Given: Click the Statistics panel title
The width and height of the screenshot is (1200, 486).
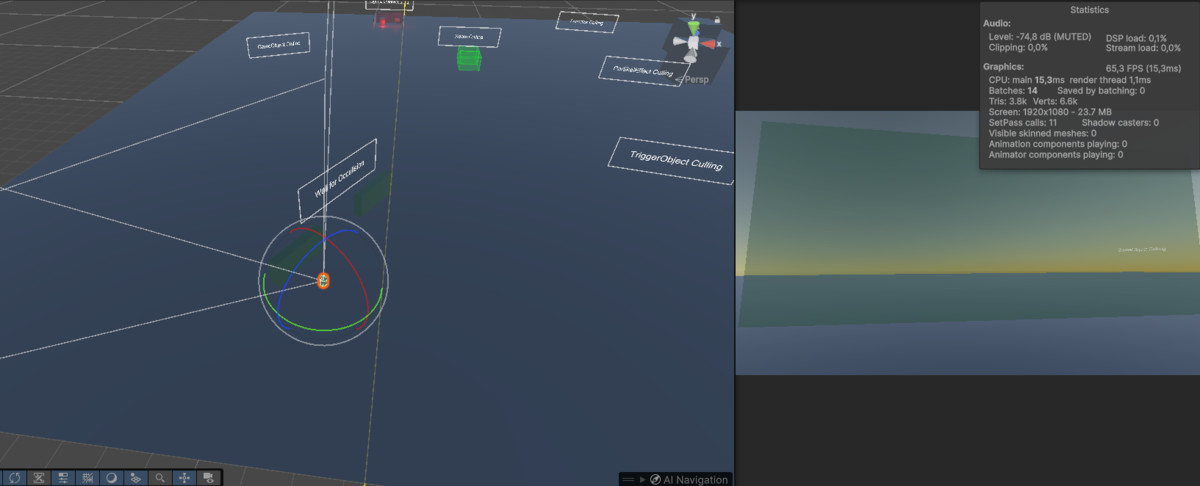Looking at the screenshot, I should pos(1089,9).
